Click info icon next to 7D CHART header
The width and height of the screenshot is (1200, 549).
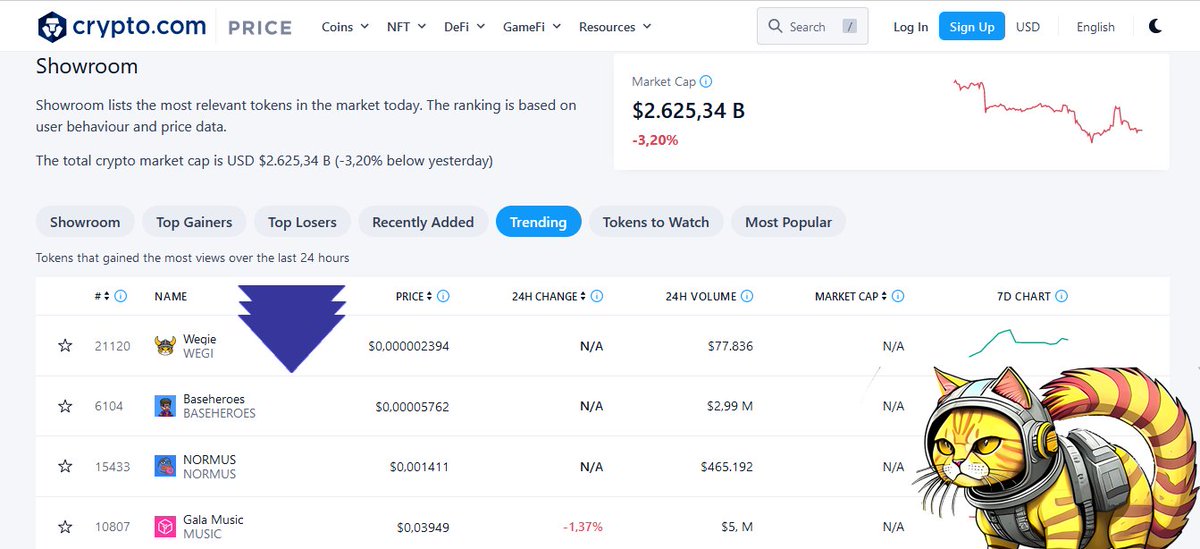pyautogui.click(x=1061, y=296)
